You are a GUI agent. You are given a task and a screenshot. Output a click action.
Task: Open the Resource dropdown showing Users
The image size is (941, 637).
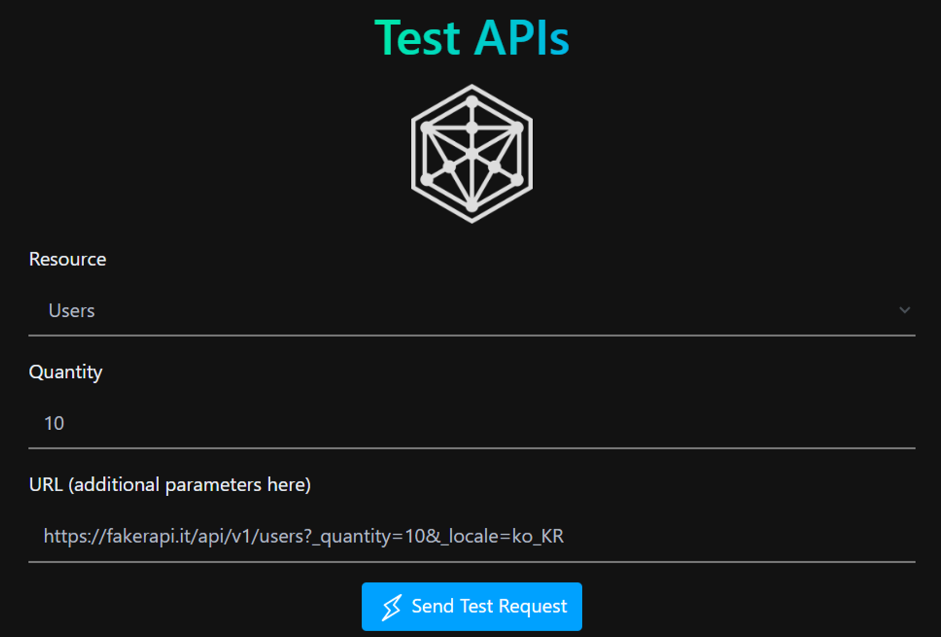tap(472, 310)
